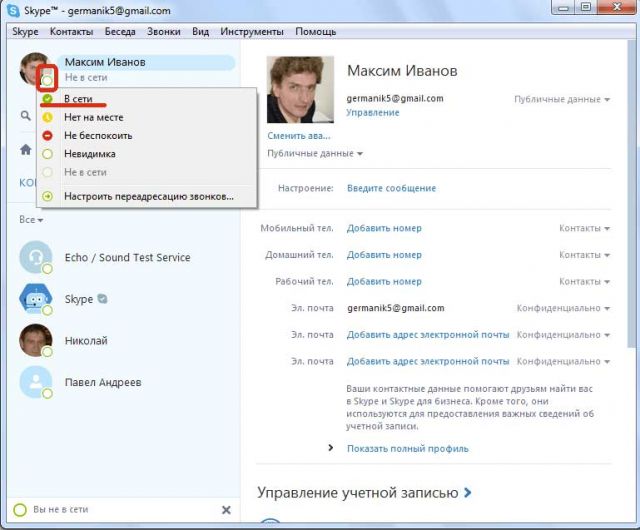640x530 pixels.
Task: Click Павел Андреев's avatar
Action: [x=36, y=382]
